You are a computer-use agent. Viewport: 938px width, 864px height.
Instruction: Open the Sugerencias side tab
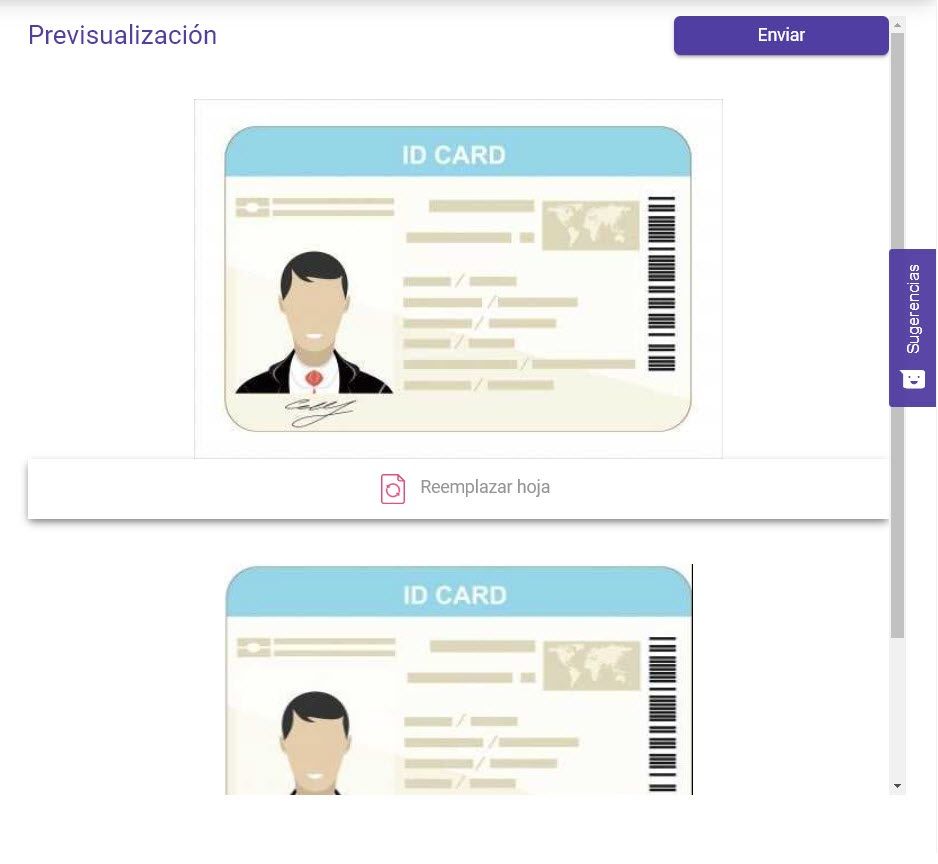pyautogui.click(x=912, y=328)
